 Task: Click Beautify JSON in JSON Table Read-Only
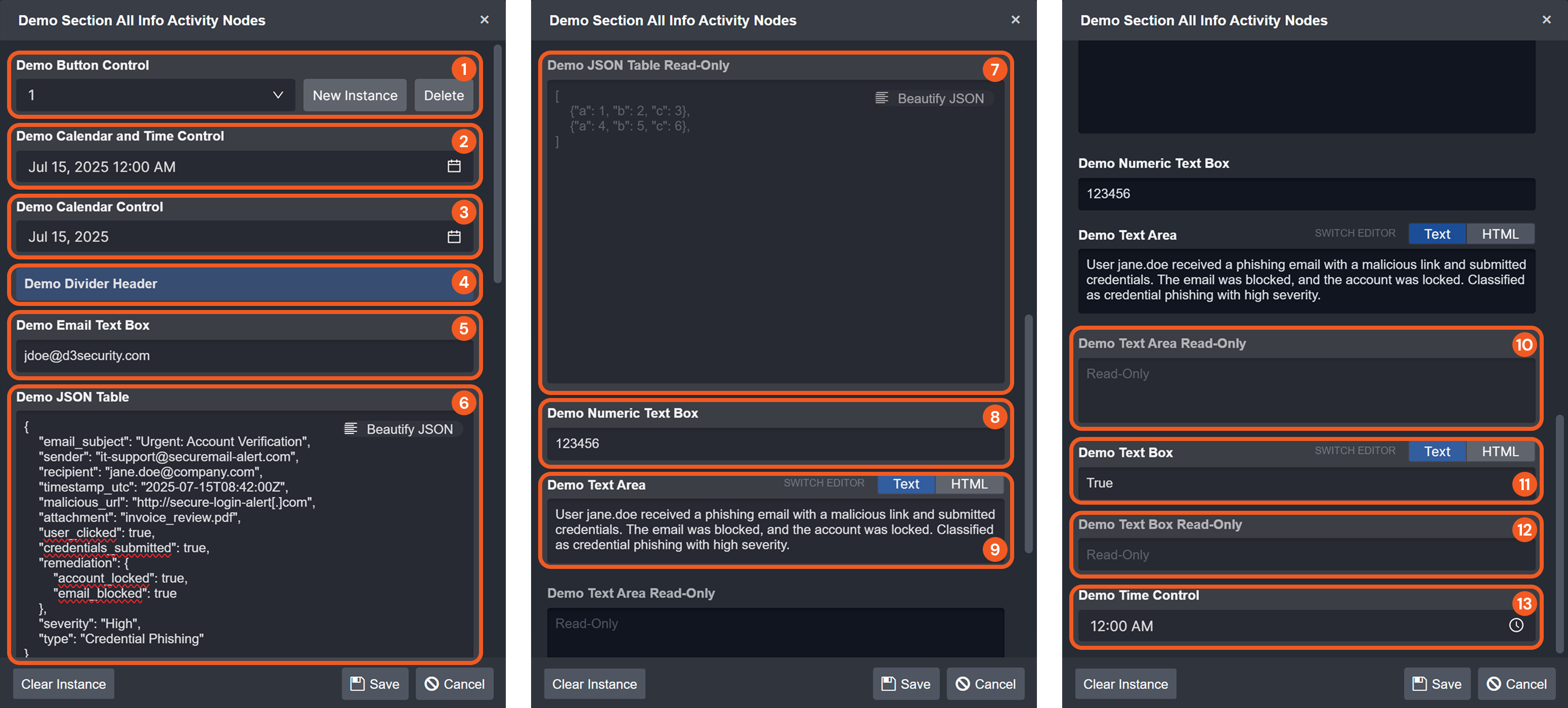tap(930, 99)
